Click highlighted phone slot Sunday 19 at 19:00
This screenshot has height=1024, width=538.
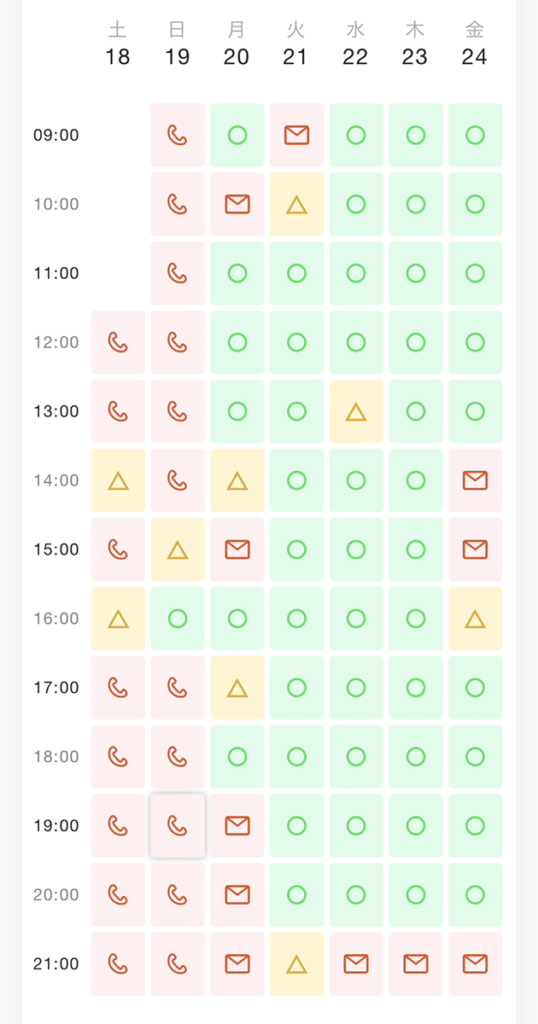(177, 825)
